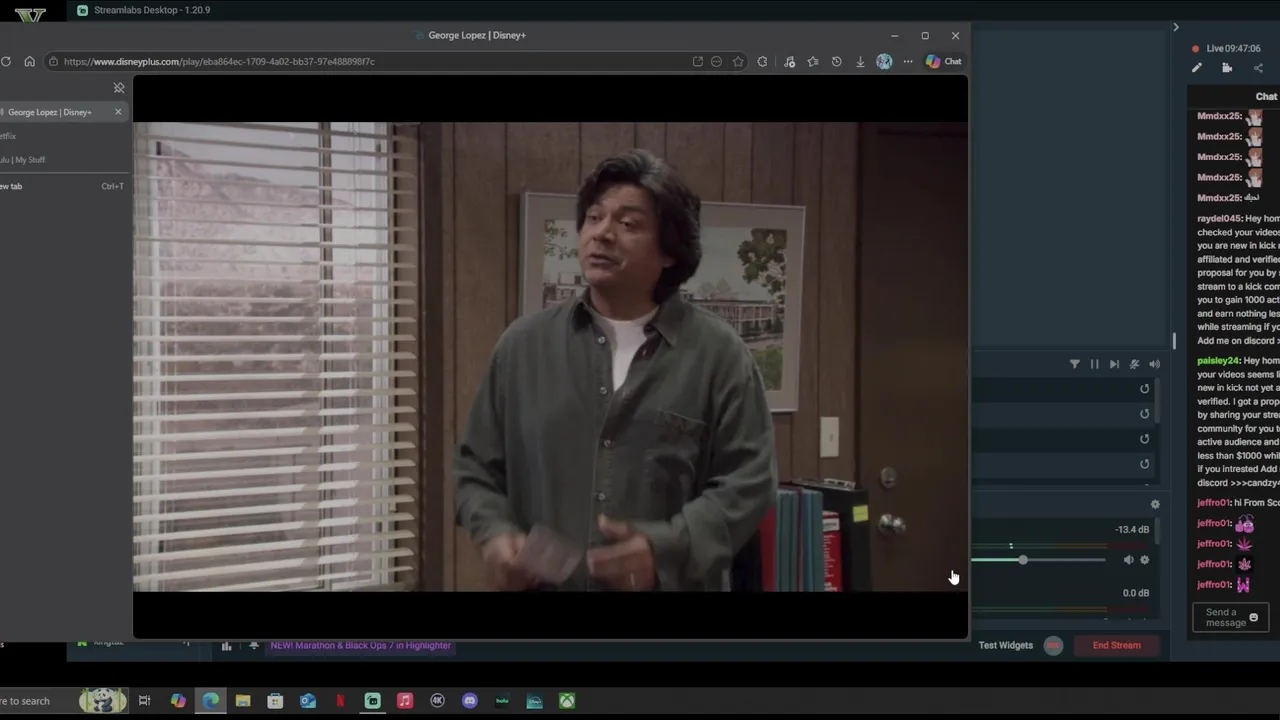Click the End Stream button
Image resolution: width=1280 pixels, height=720 pixels.
click(1117, 645)
